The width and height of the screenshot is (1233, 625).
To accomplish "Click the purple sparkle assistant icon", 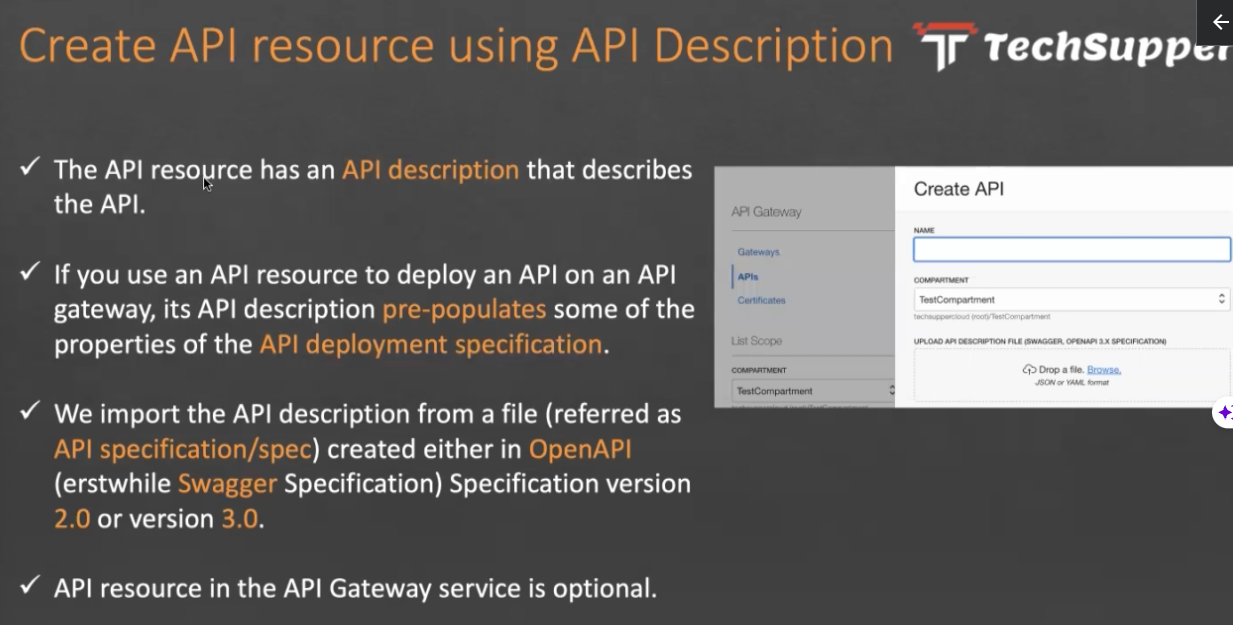I will [1224, 412].
